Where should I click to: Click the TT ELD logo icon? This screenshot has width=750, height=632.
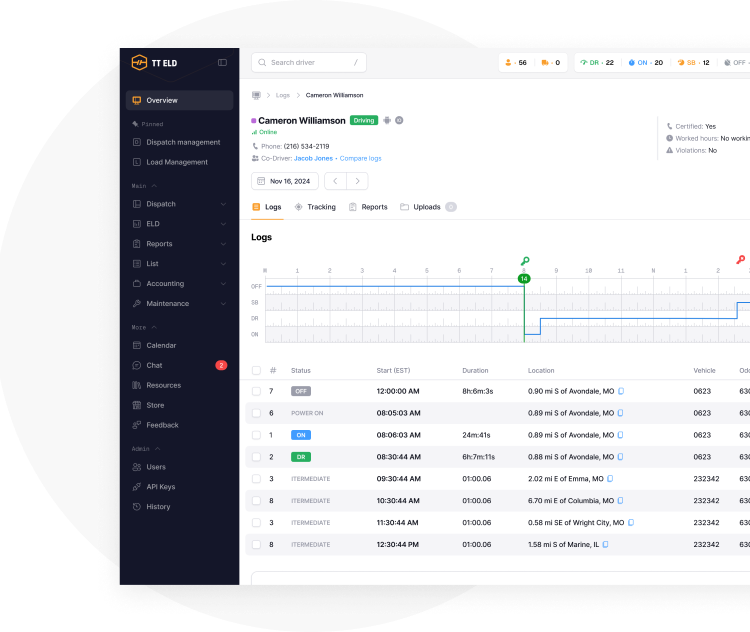point(139,62)
